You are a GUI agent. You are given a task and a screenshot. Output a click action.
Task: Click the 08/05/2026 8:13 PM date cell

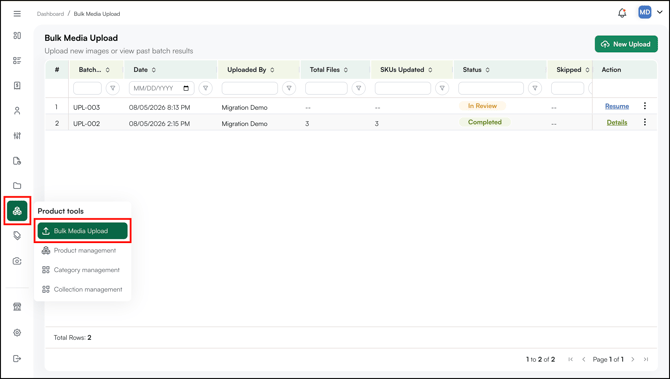point(159,107)
